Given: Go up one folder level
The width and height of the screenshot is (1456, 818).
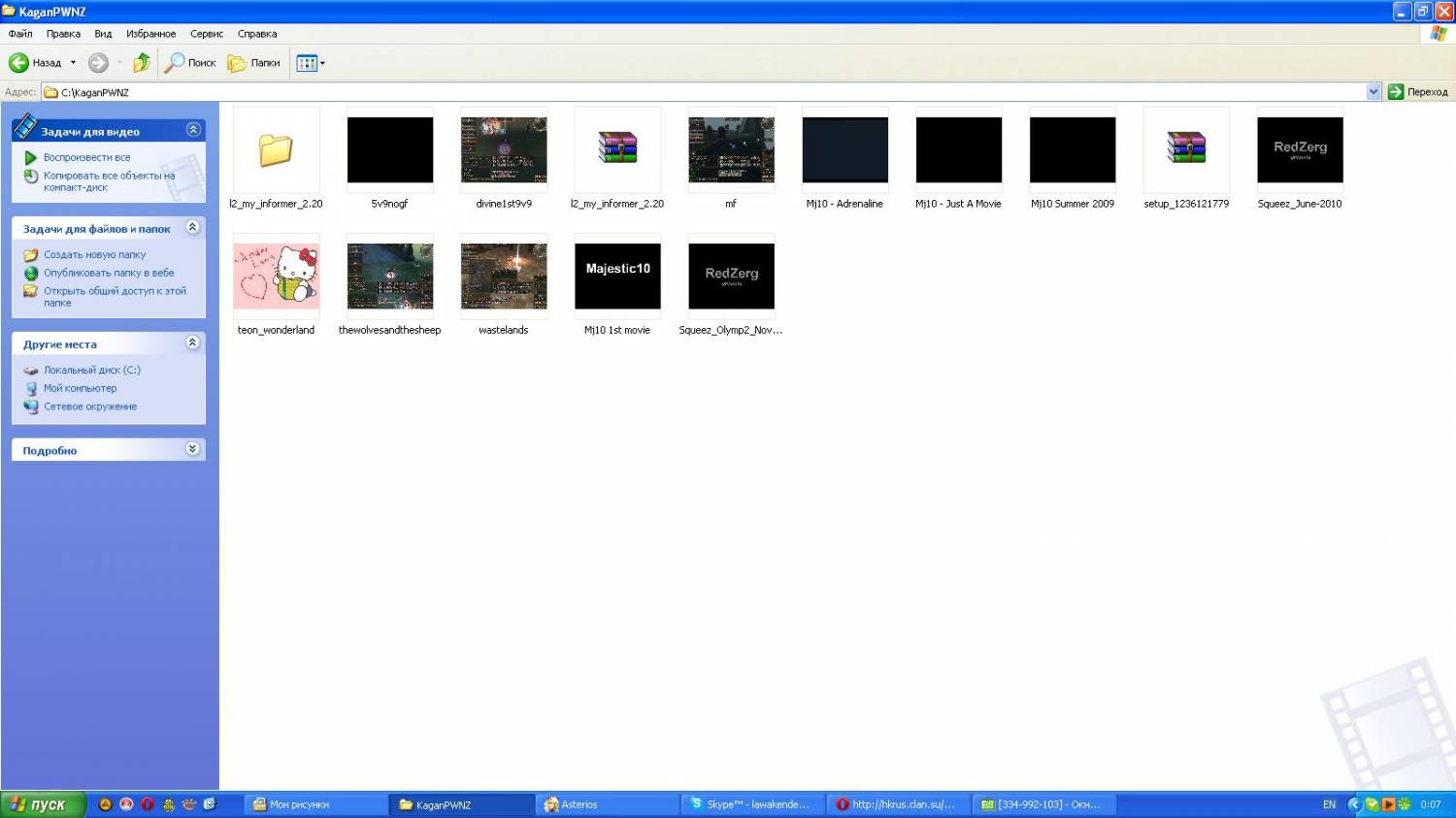Looking at the screenshot, I should [142, 63].
